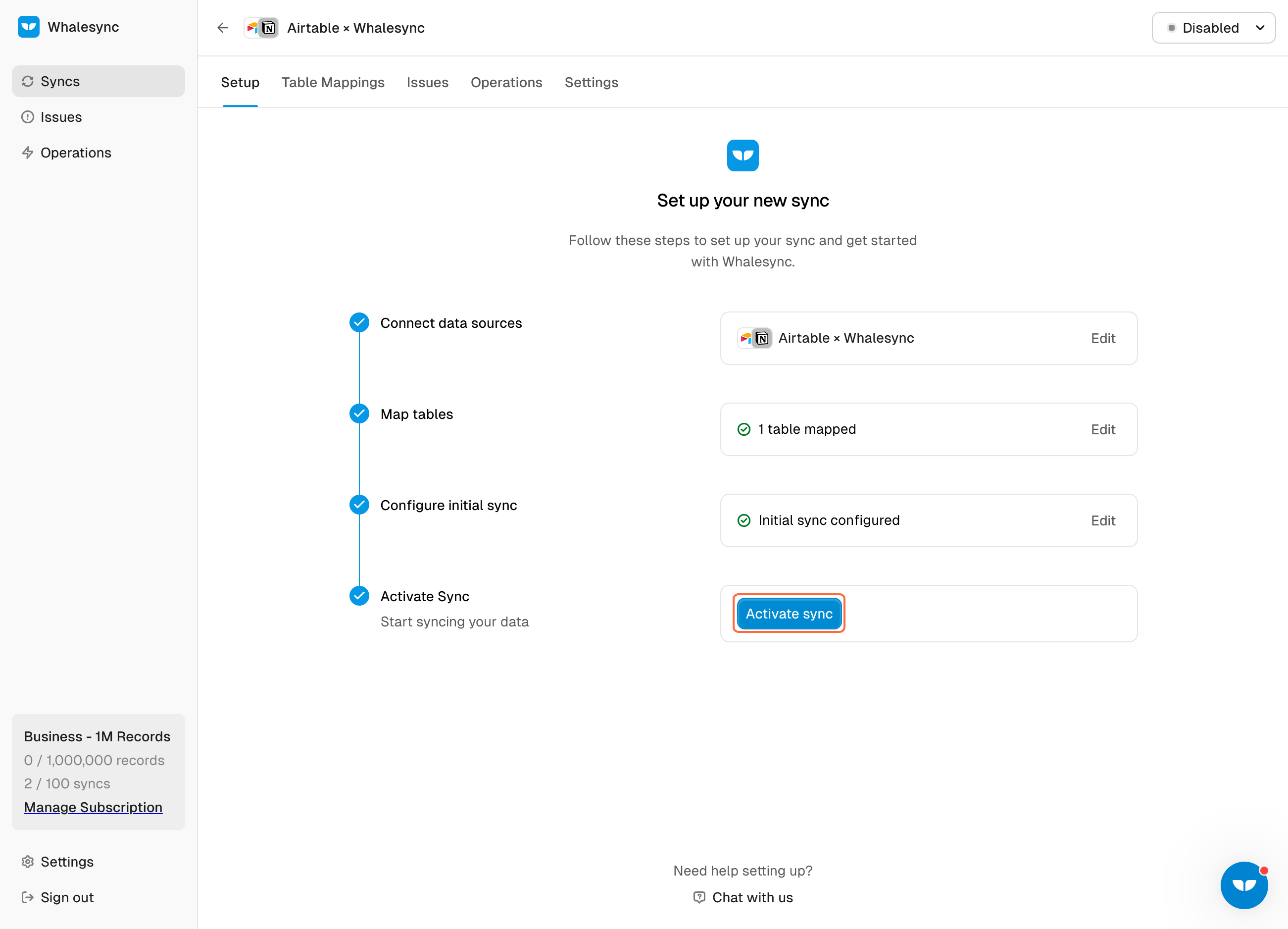The width and height of the screenshot is (1288, 929).
Task: Click the Need help setting up? text
Action: tap(743, 871)
